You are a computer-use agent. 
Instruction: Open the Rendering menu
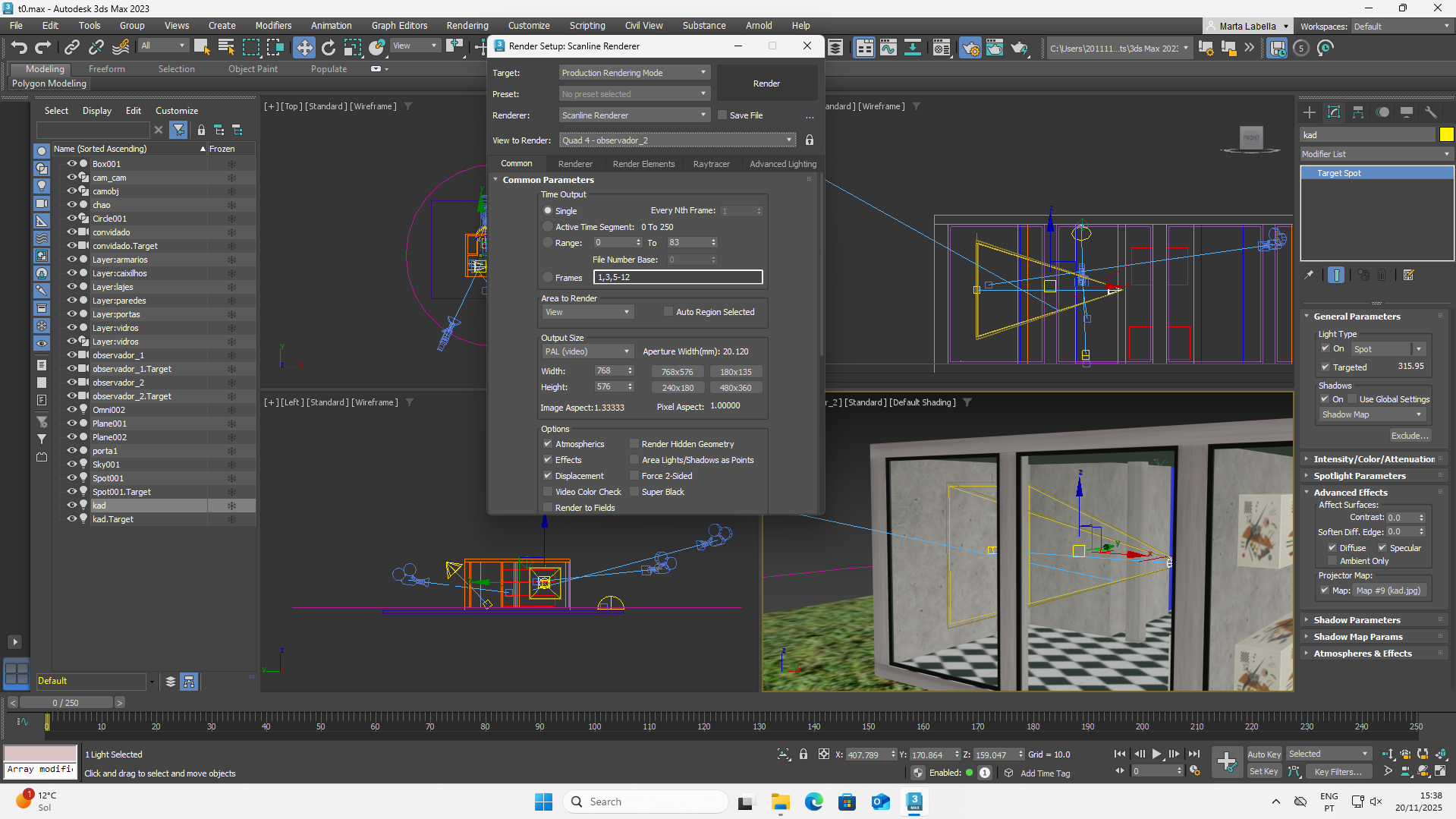(467, 25)
